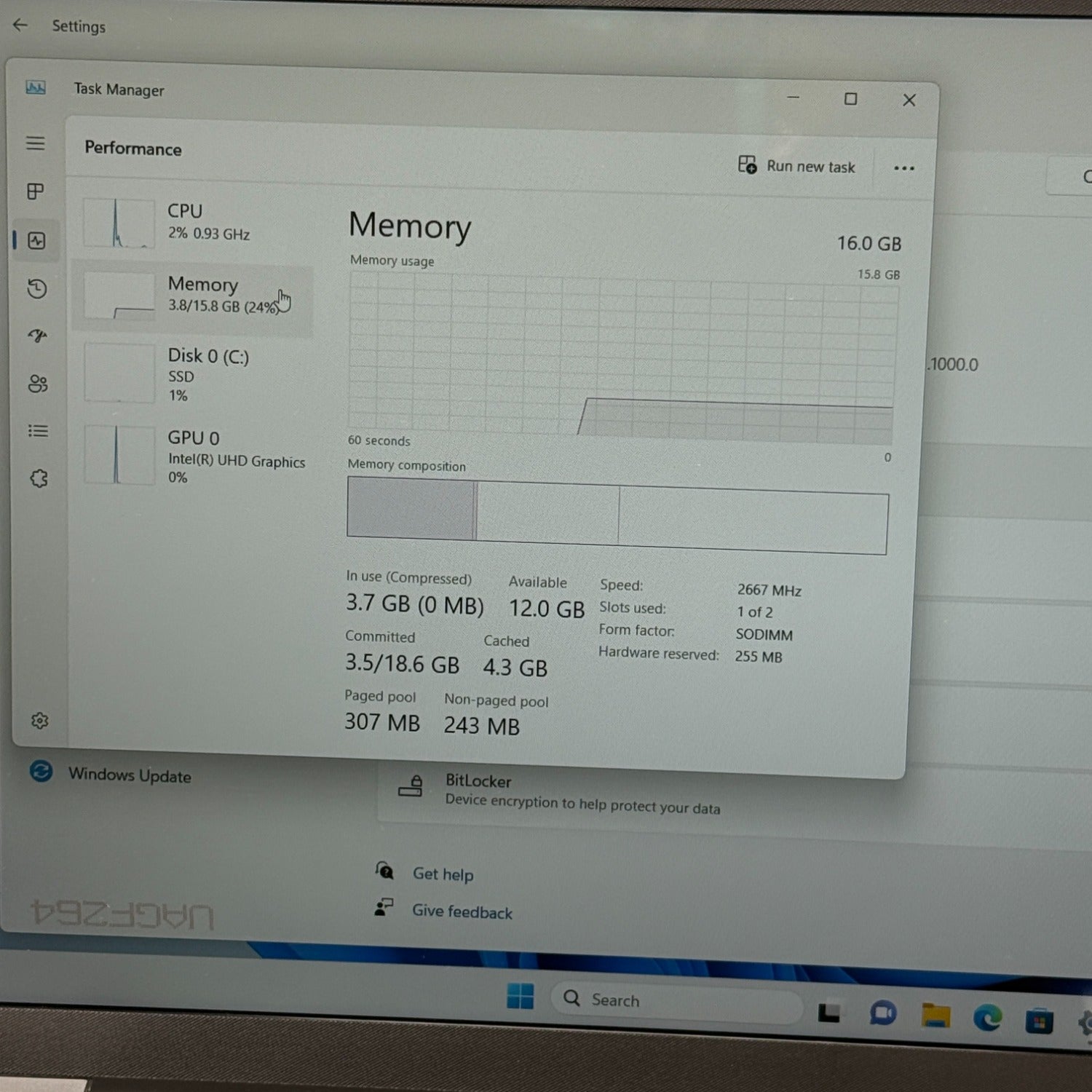The width and height of the screenshot is (1092, 1092).
Task: Click the Give feedback link
Action: [462, 911]
